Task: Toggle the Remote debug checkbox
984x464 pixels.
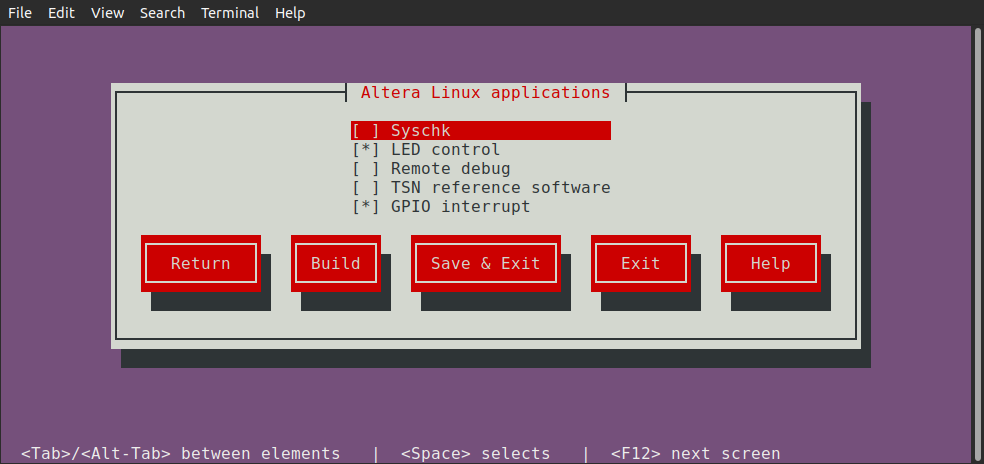Action: (x=366, y=169)
